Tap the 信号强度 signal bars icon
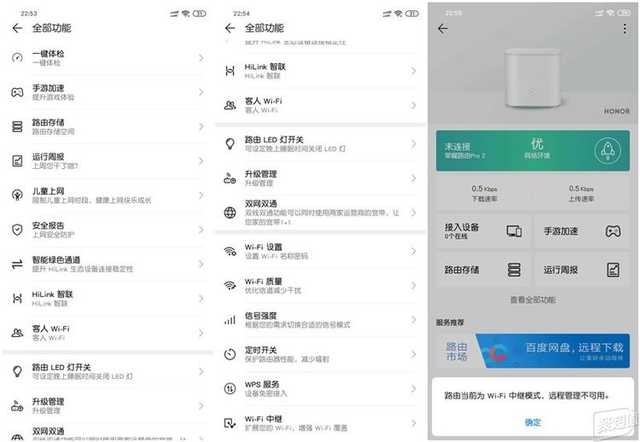 tap(230, 320)
